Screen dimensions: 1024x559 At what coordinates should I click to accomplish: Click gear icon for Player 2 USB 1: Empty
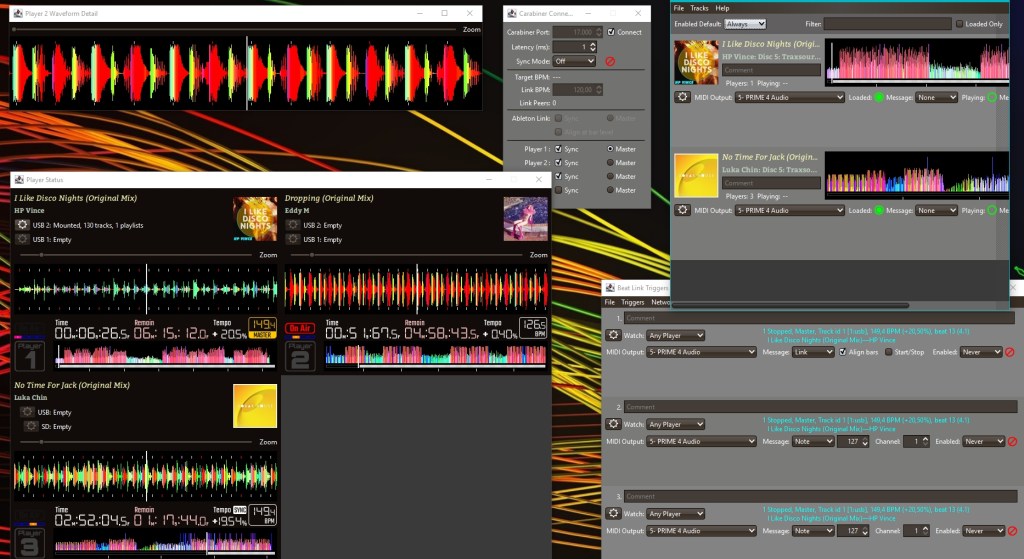pos(293,239)
